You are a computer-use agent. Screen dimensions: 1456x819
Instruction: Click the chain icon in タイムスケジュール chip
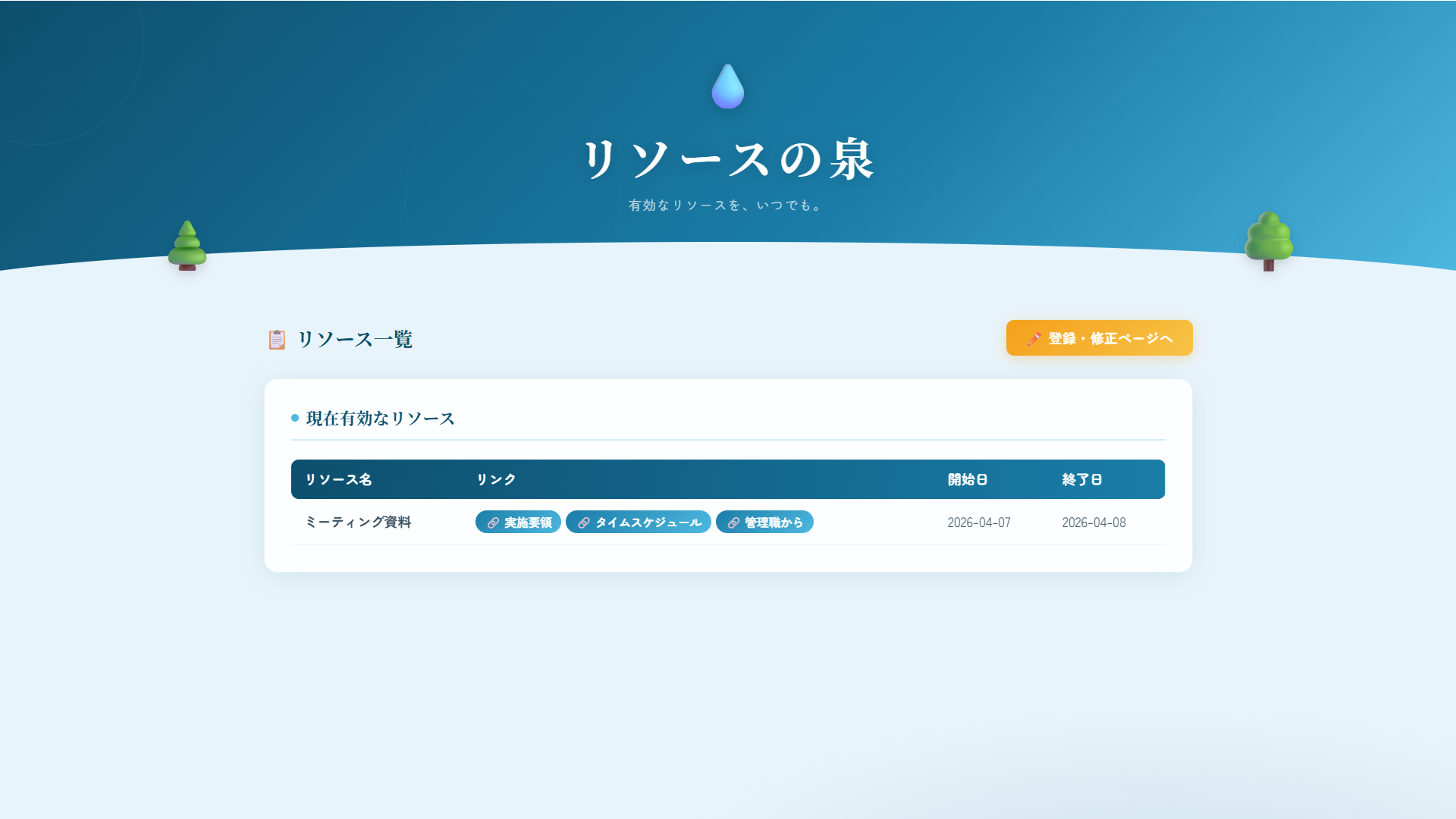tap(583, 522)
